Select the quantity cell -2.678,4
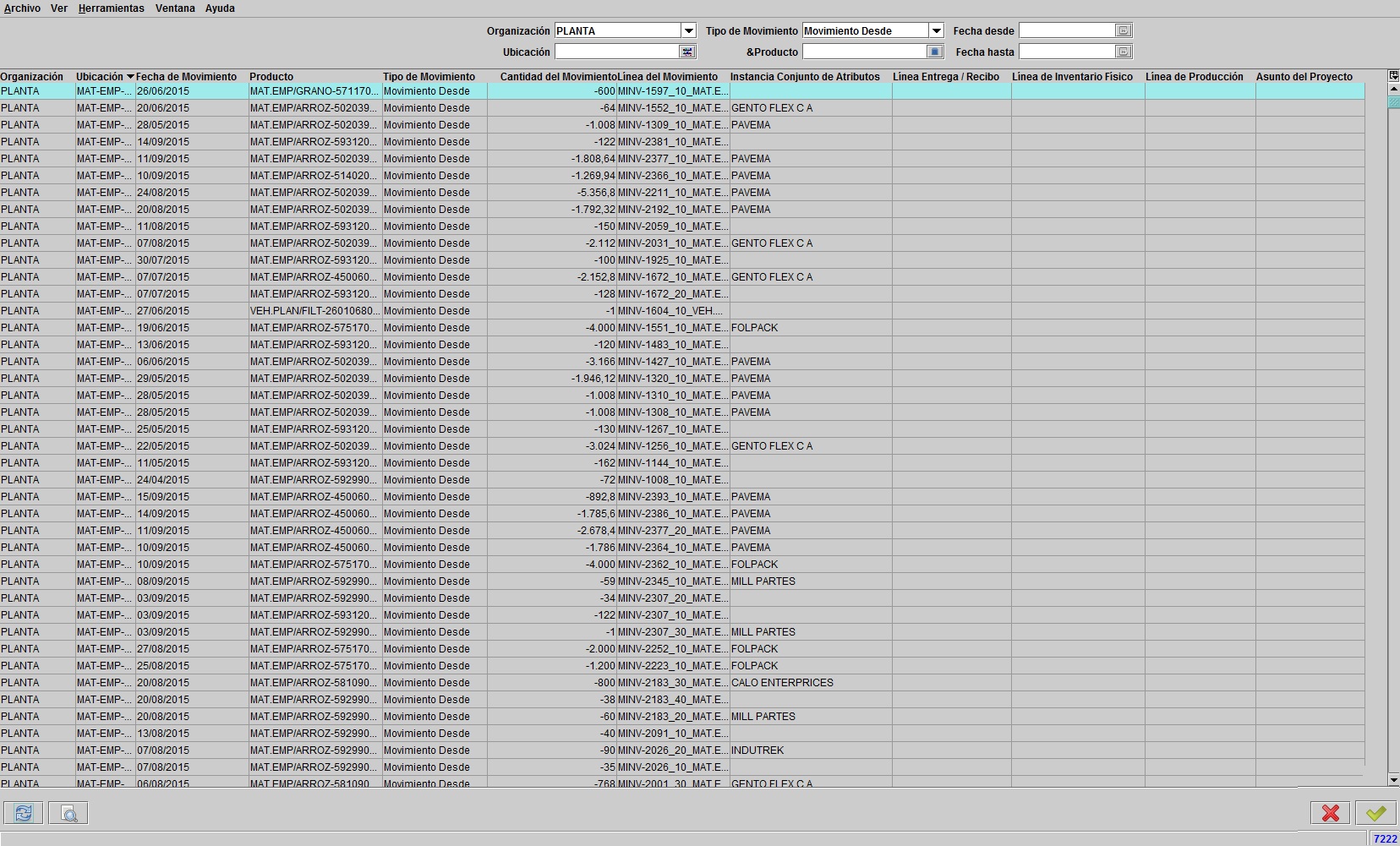The height and width of the screenshot is (846, 1400). click(x=552, y=531)
